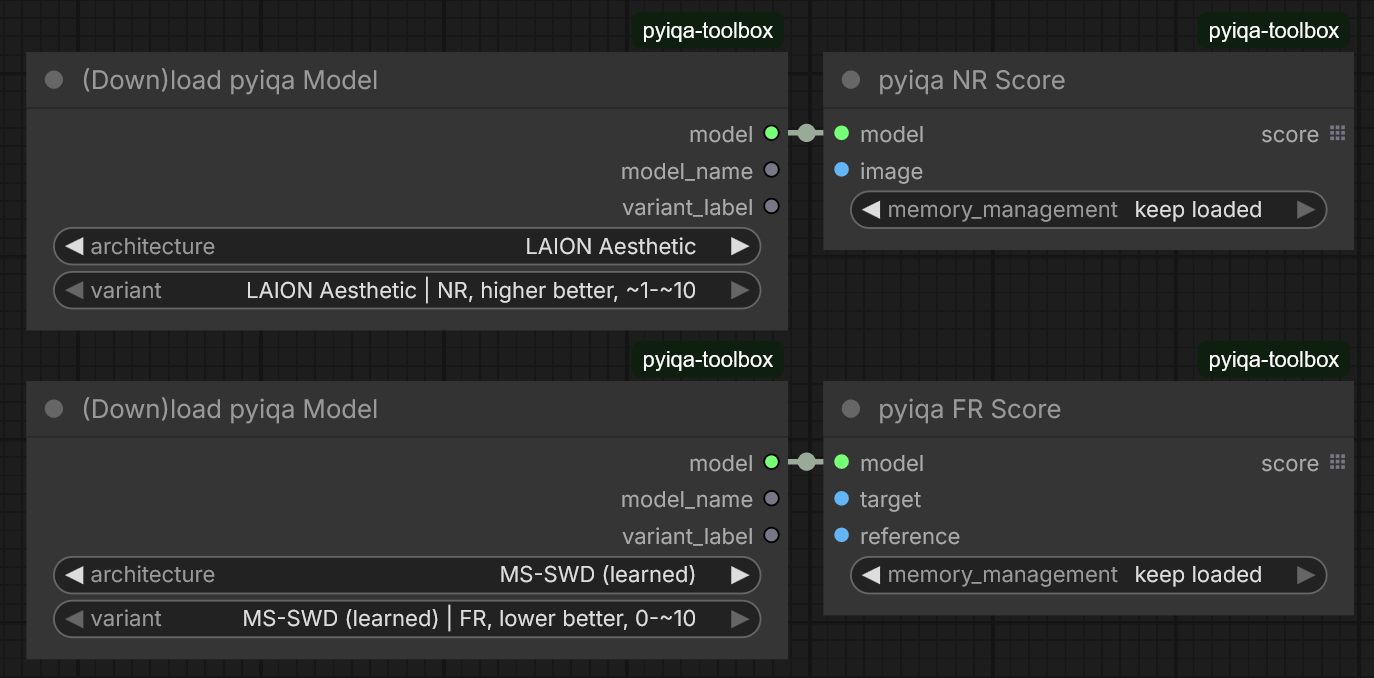Collapse the bottom (Down)load pyiqa Model node with MS-SWD via its dot
Screen dimensions: 1374x678
[x=54, y=409]
